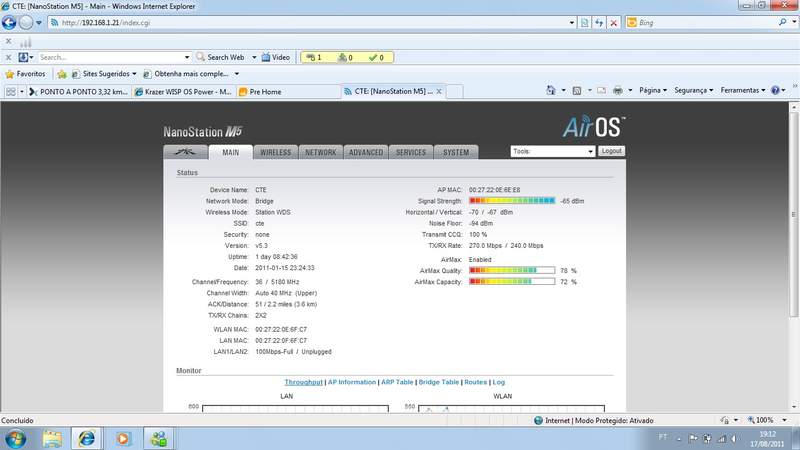
Task: Click the Bing search magnifier icon
Action: click(783, 22)
